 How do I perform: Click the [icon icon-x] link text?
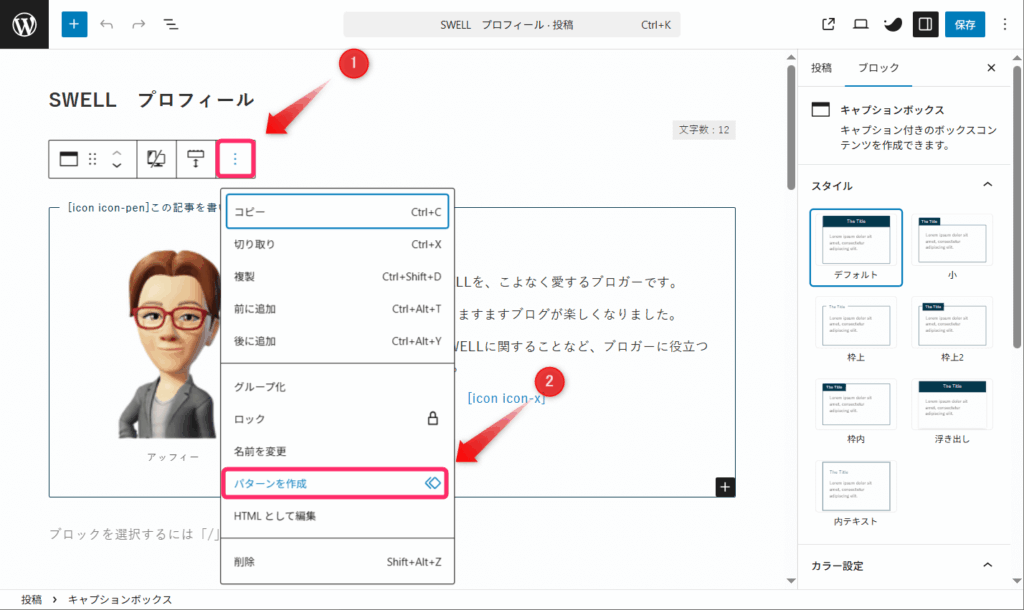[506, 398]
